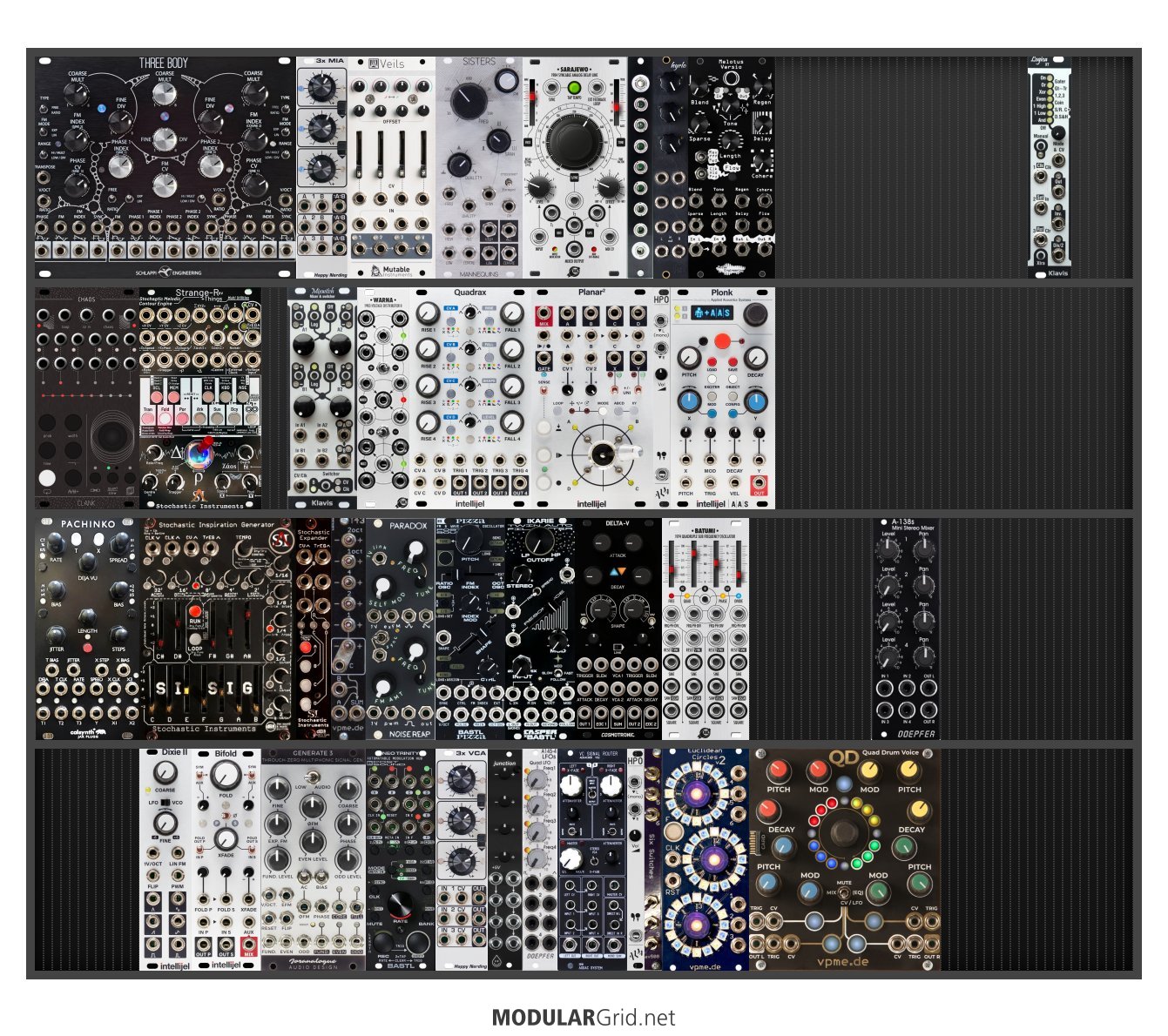
Task: Select the Cosmotronic Delta-V module
Action: pyautogui.click(x=618, y=629)
